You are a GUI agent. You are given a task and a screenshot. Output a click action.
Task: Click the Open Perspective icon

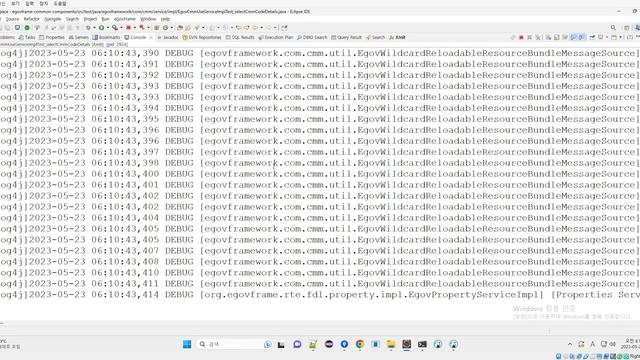(x=627, y=28)
